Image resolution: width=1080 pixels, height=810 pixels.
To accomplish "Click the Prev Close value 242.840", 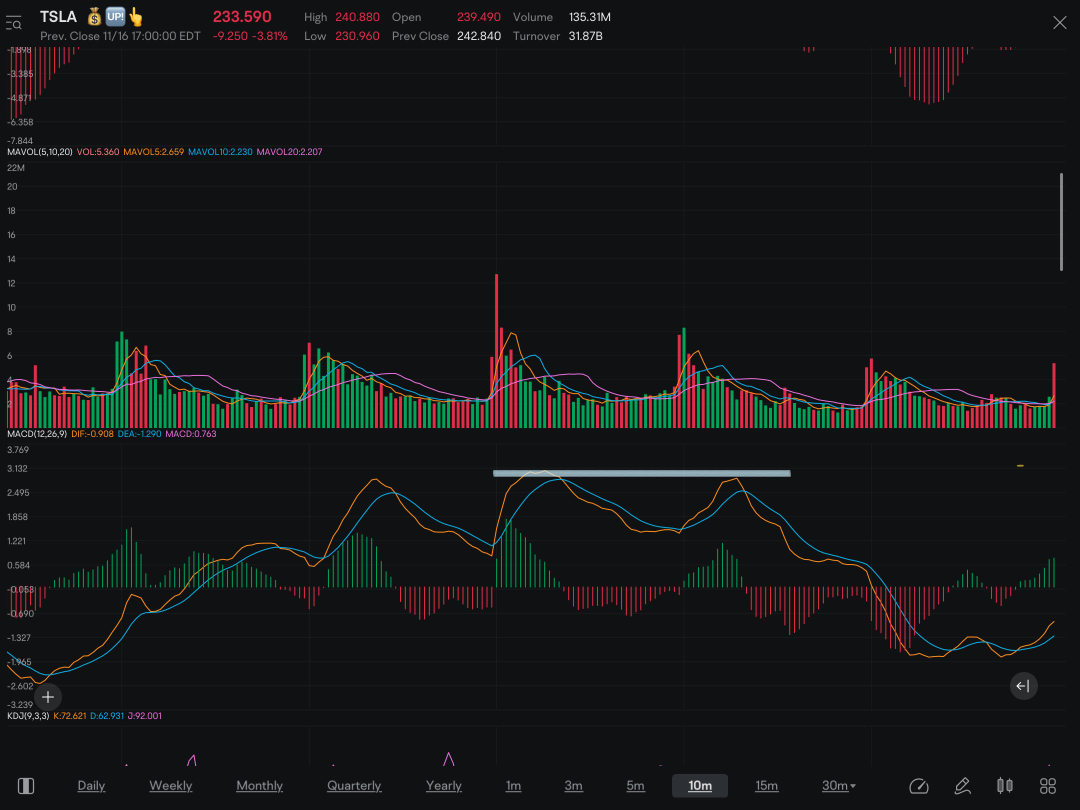I will click(x=479, y=36).
